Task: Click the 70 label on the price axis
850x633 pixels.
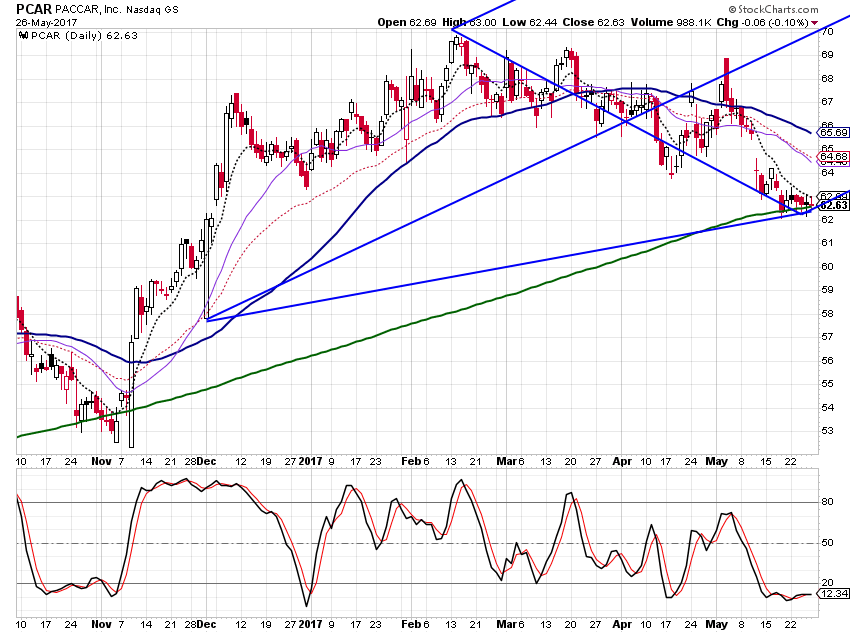Action: point(827,31)
